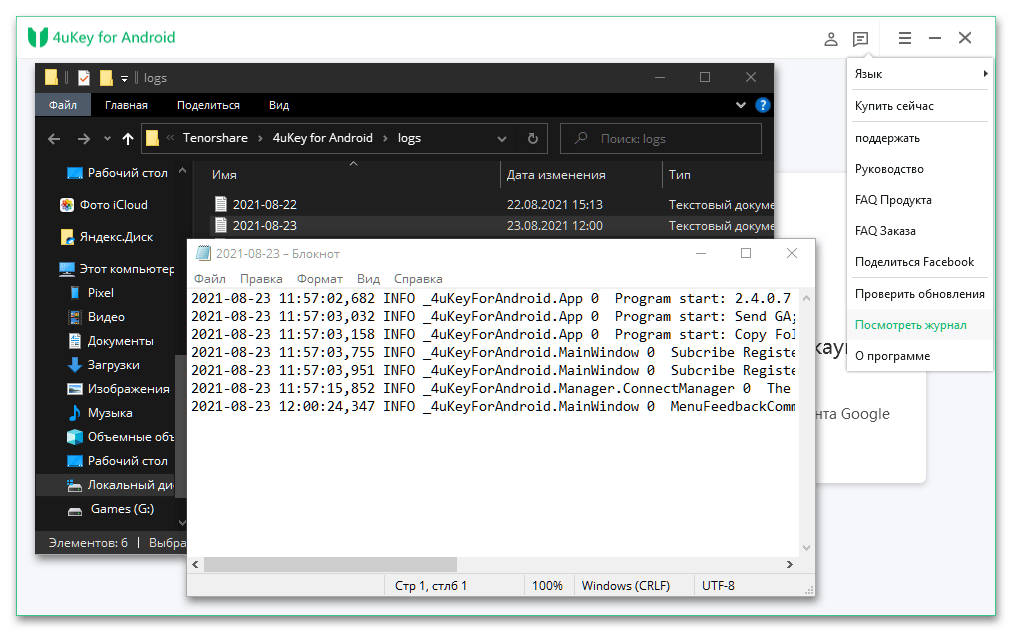
Task: Open Notepad Файл menu
Action: pyautogui.click(x=210, y=279)
